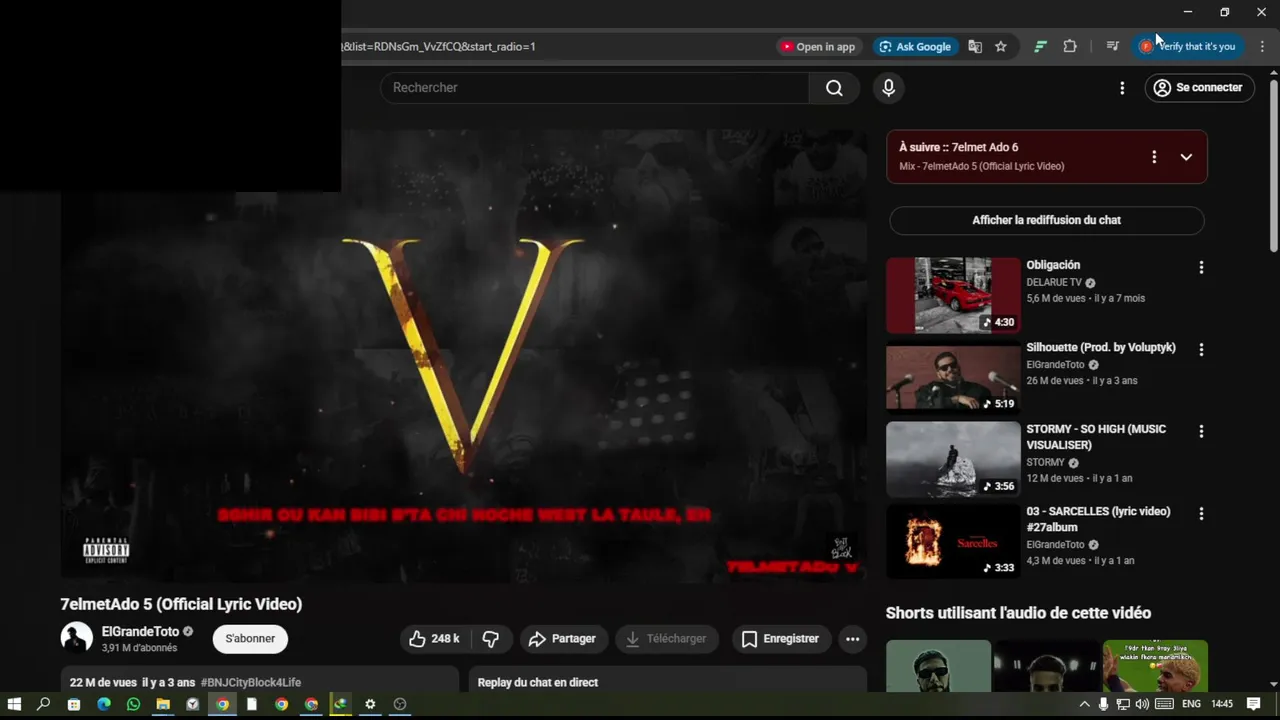Open the microphone tray icon

point(1103,704)
